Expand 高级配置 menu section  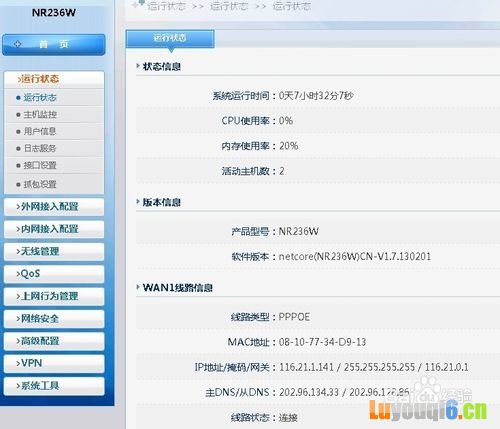point(54,341)
